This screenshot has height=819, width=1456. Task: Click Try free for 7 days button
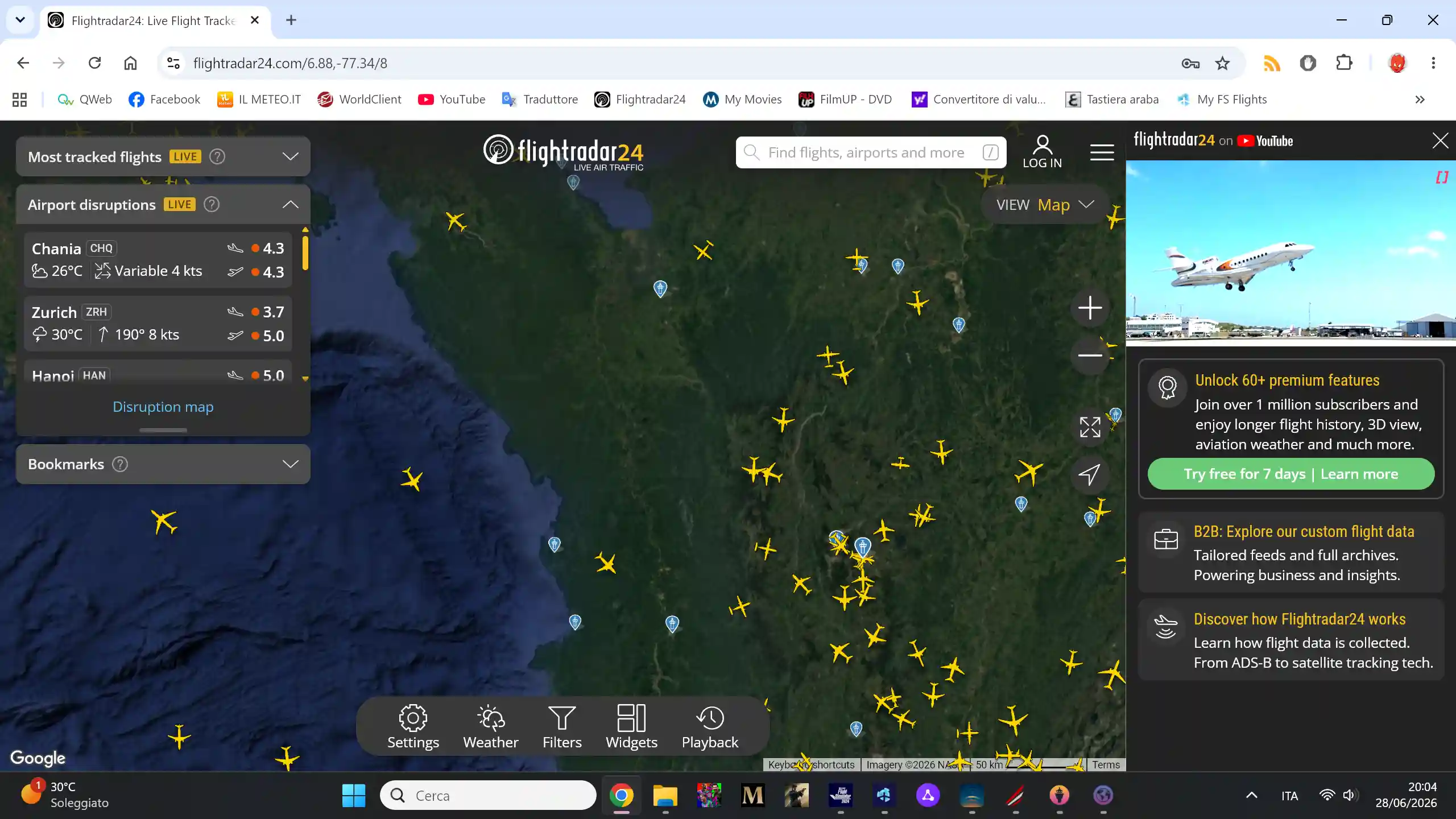(1290, 474)
